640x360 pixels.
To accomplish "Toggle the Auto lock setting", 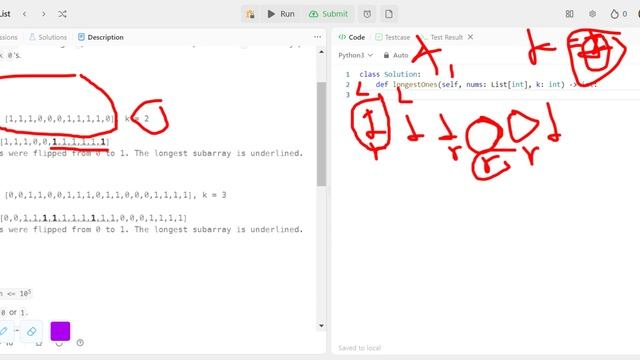I will tap(396, 55).
